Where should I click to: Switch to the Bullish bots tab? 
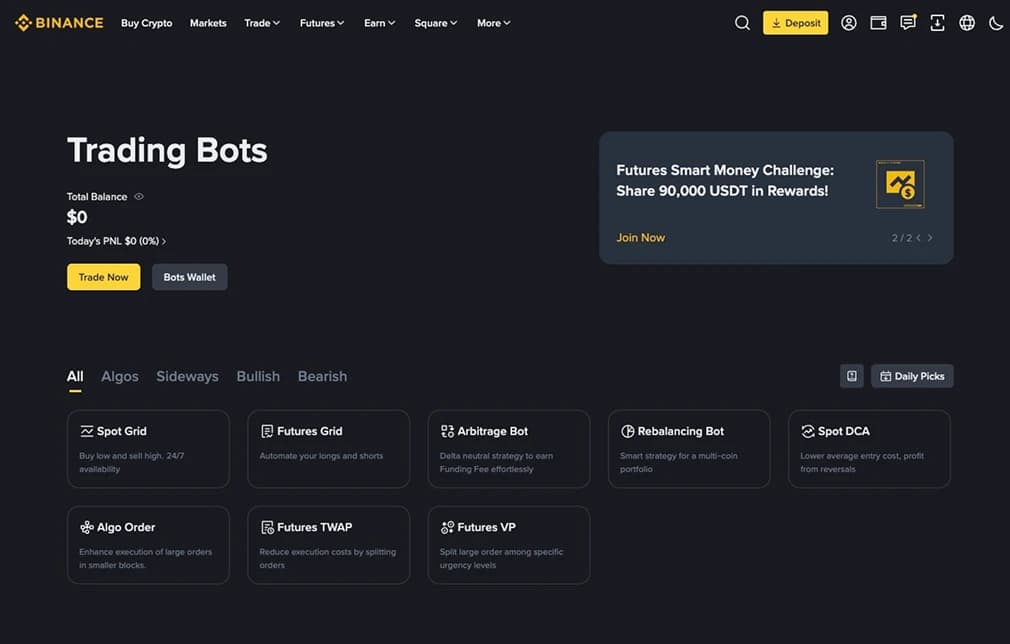pos(257,375)
